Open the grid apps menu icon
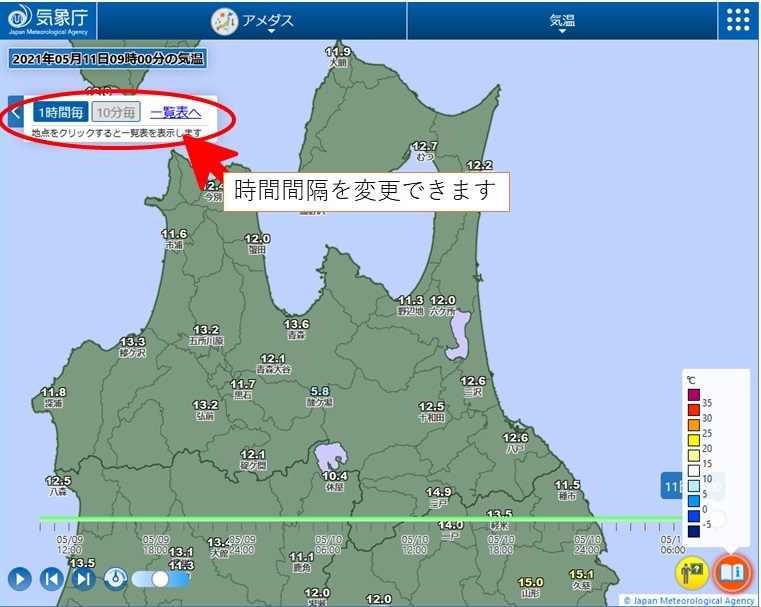Image resolution: width=761 pixels, height=607 pixels. (x=738, y=20)
